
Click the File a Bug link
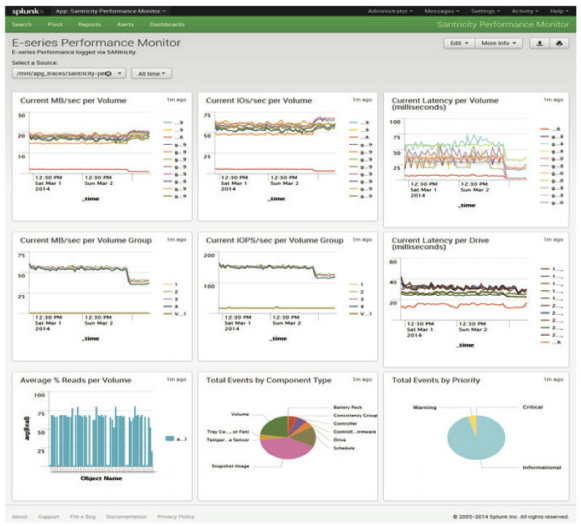[83, 517]
